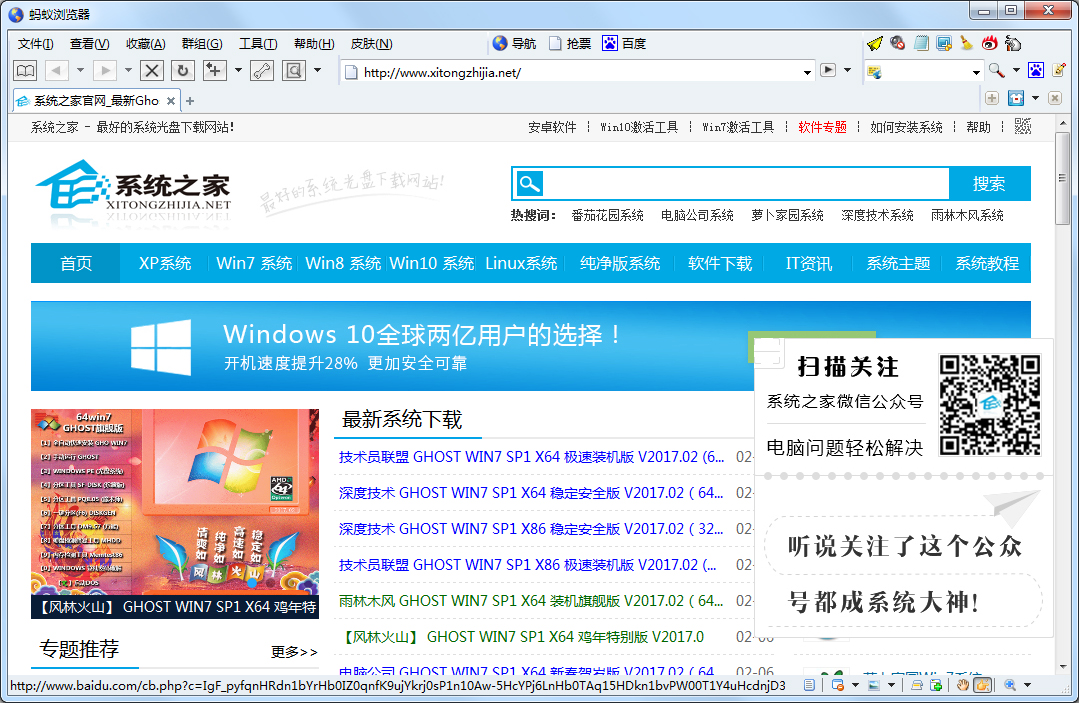Image resolution: width=1079 pixels, height=703 pixels.
Task: Open the blue notepad icon
Action: coord(921,43)
